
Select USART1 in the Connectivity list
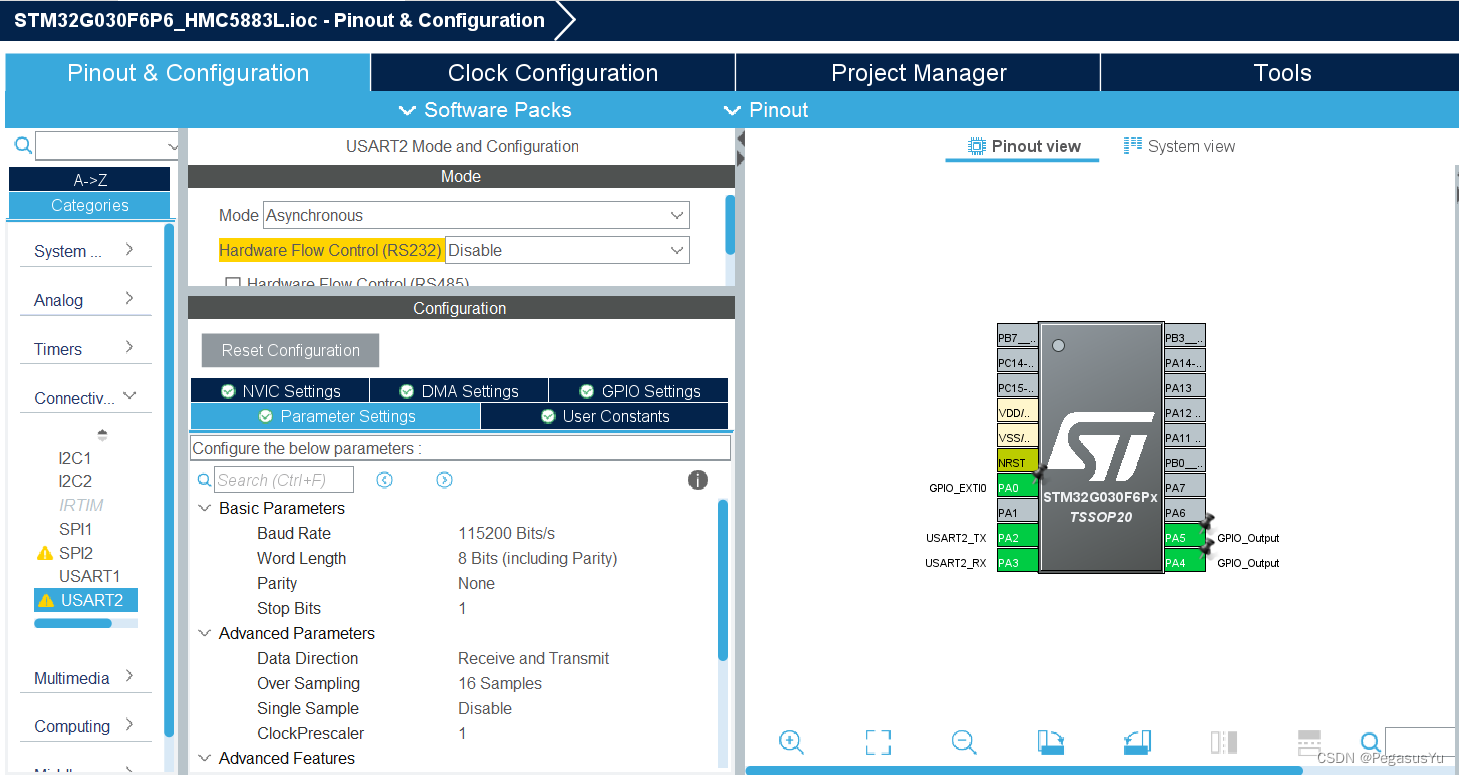(89, 576)
